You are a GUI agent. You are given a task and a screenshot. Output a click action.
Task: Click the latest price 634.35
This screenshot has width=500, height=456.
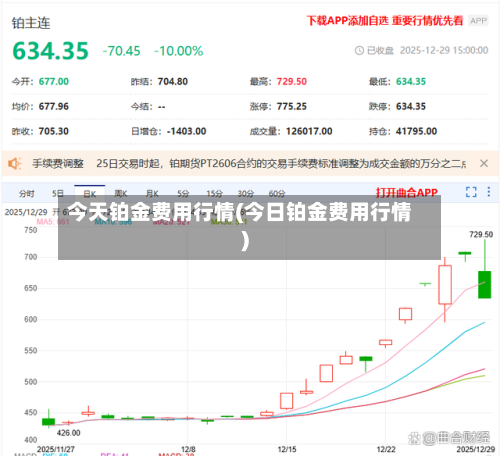50,51
